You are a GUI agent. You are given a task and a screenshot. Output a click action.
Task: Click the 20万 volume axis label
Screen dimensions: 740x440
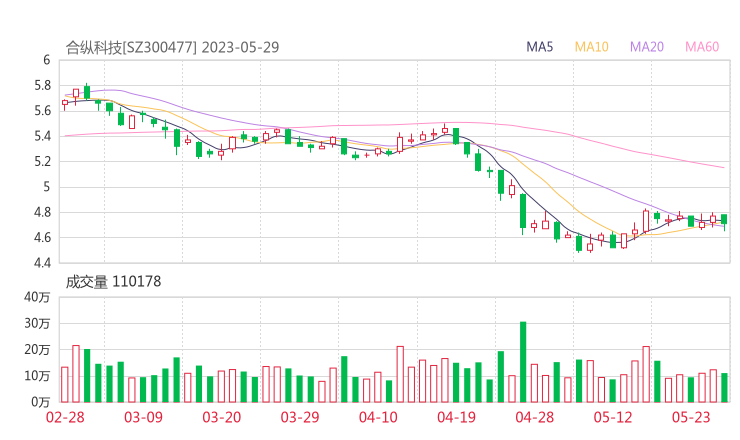click(37, 350)
